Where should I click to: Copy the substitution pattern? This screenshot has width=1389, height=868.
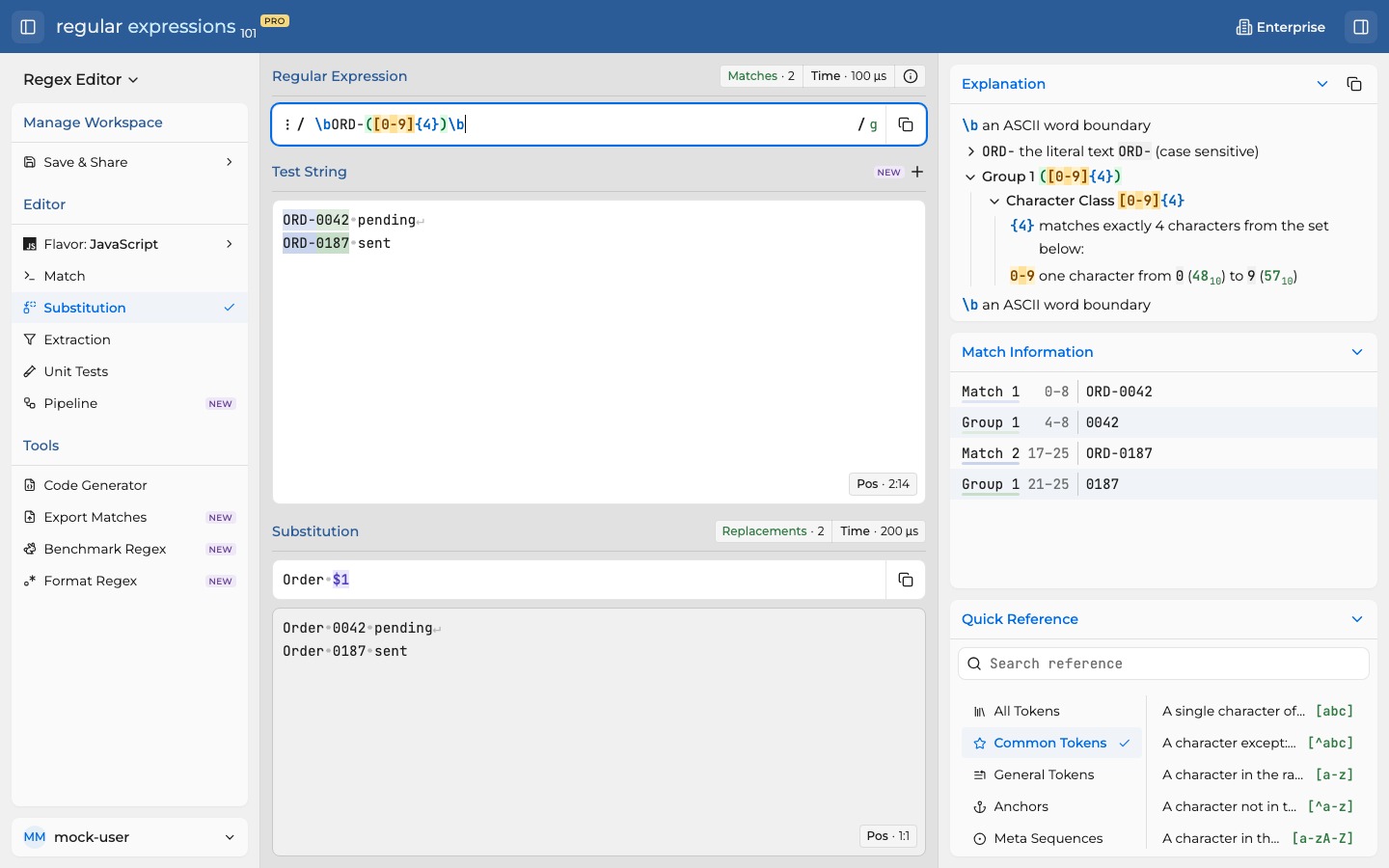[x=906, y=580]
